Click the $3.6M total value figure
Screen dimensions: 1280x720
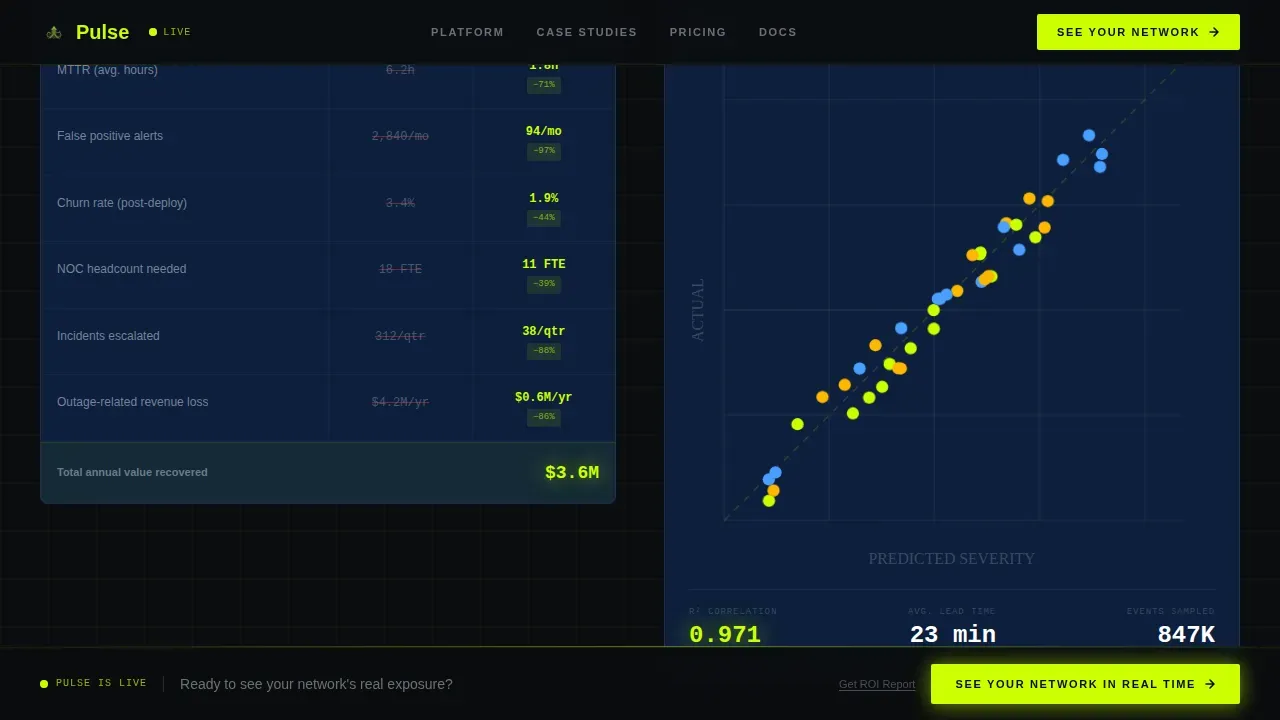572,472
